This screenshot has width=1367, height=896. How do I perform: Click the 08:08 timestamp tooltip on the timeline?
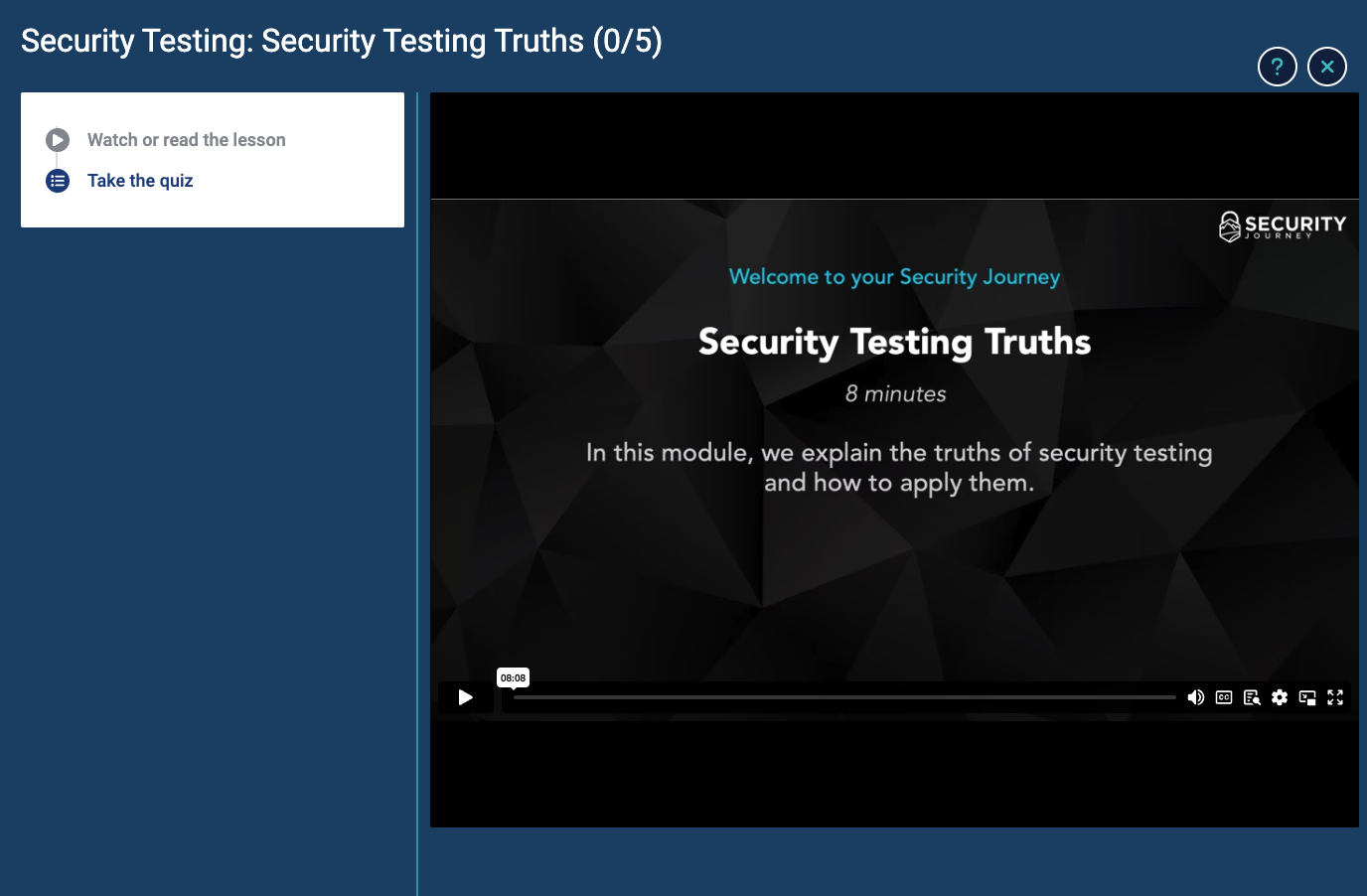(513, 677)
